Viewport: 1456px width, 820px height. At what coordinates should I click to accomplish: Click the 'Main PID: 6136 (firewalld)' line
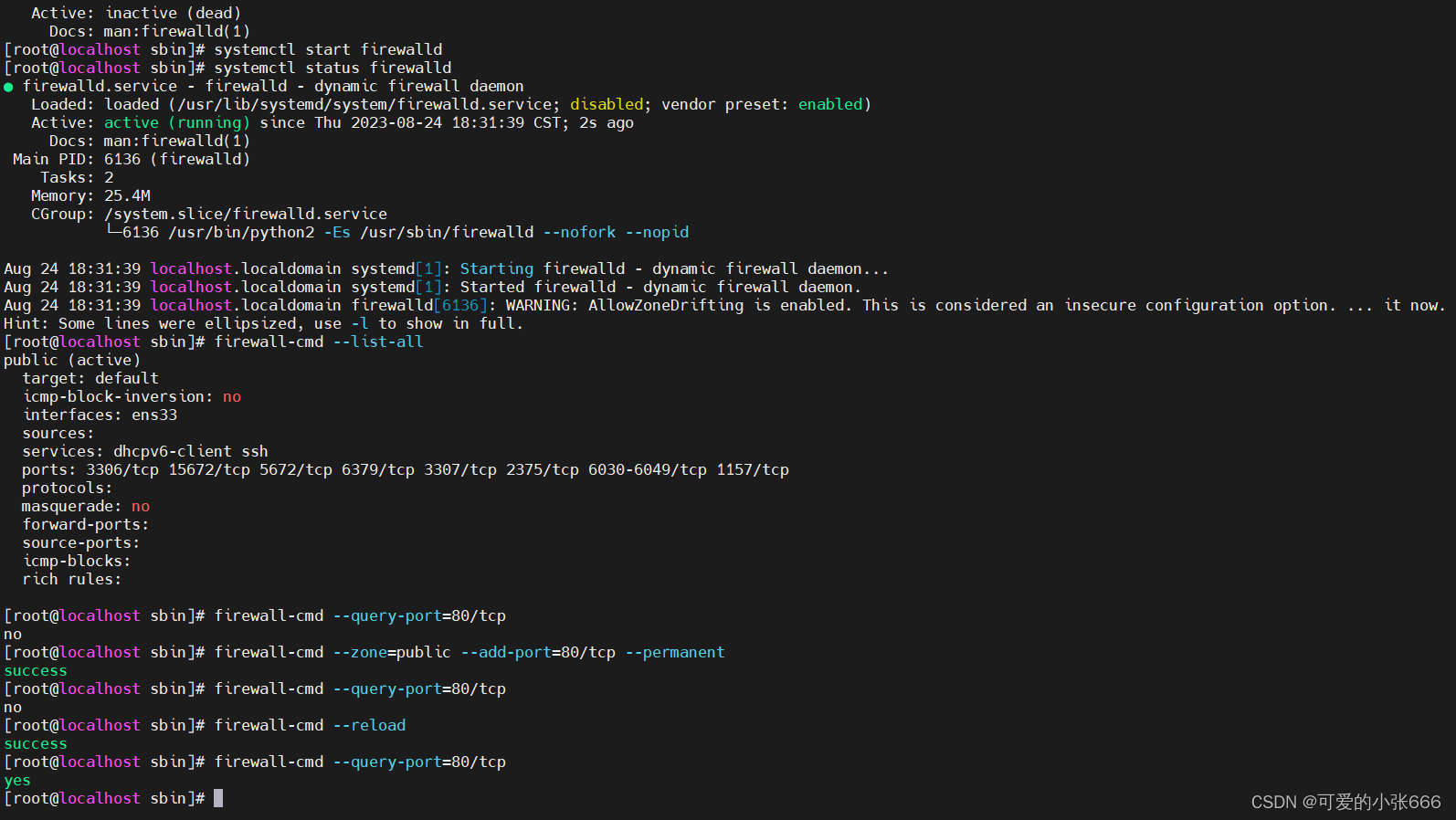point(132,159)
